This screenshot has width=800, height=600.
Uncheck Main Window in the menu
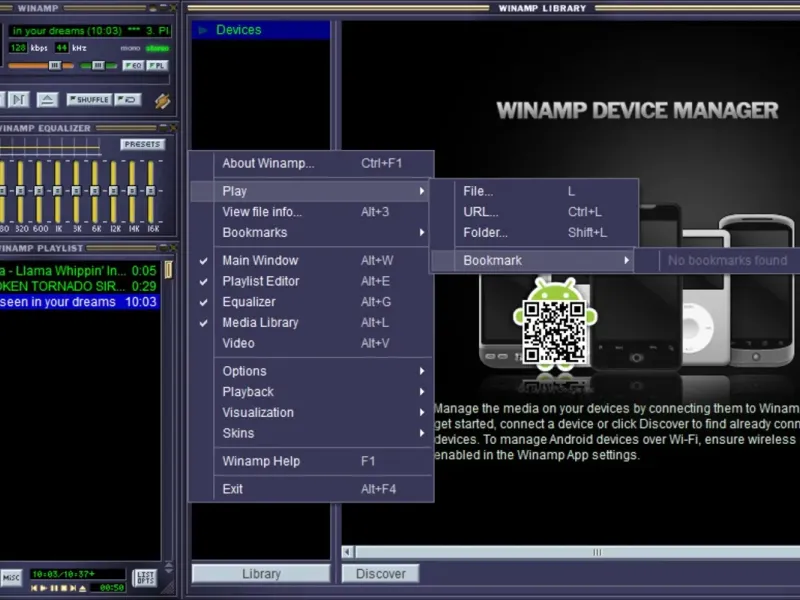pyautogui.click(x=312, y=261)
